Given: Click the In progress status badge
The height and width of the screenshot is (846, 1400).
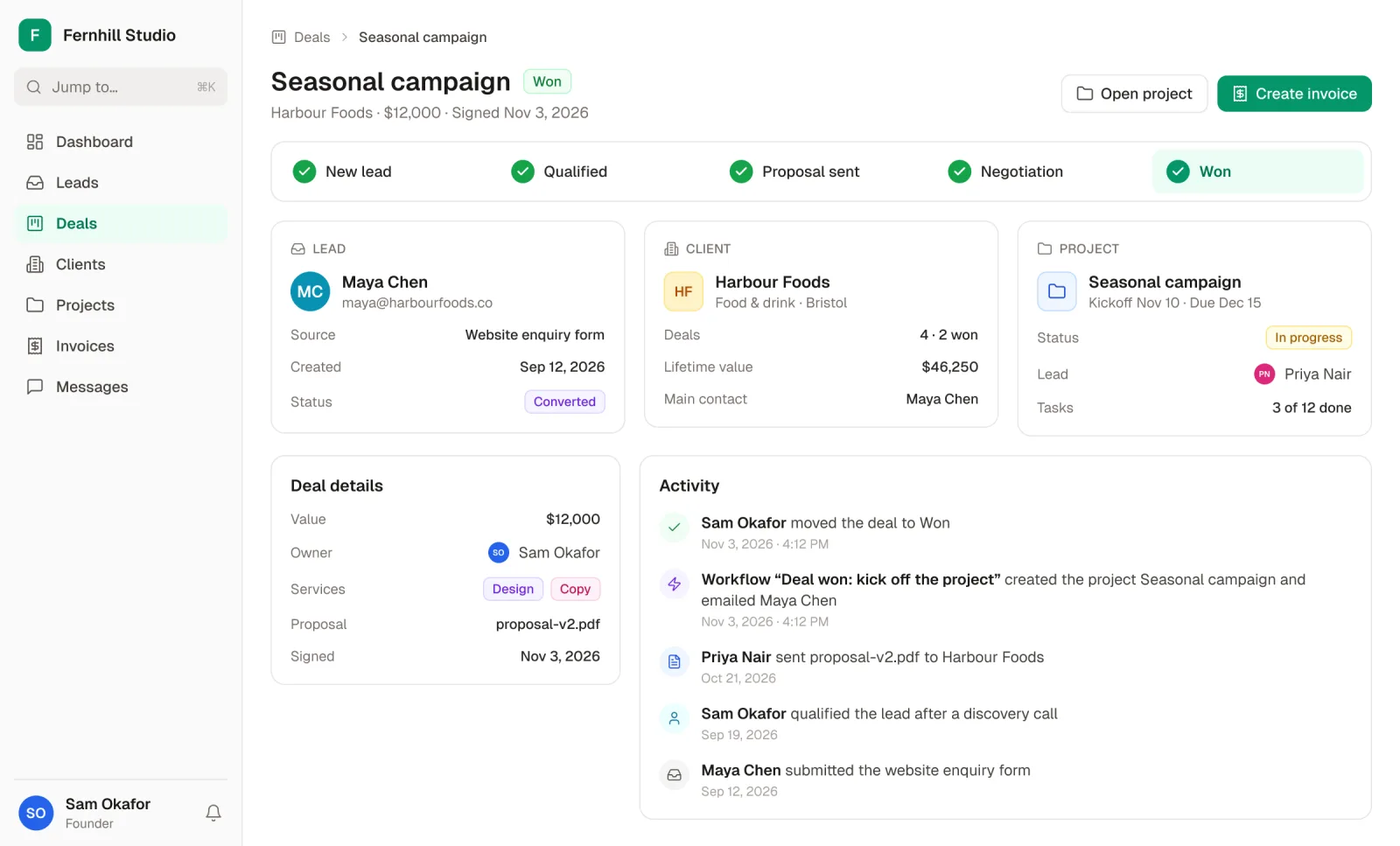Looking at the screenshot, I should coord(1308,338).
